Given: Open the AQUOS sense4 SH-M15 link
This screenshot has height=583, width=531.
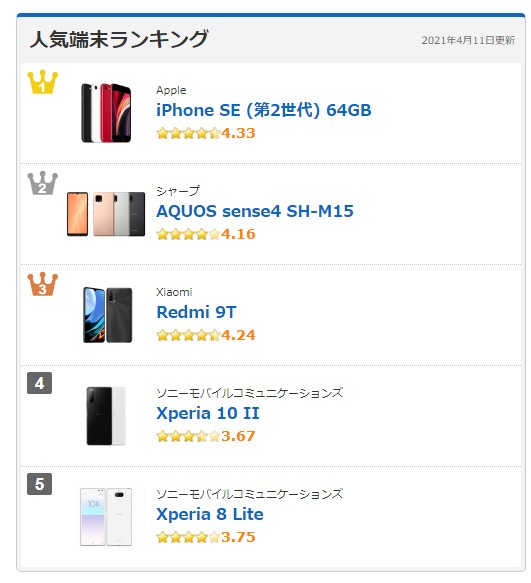Looking at the screenshot, I should tap(255, 211).
